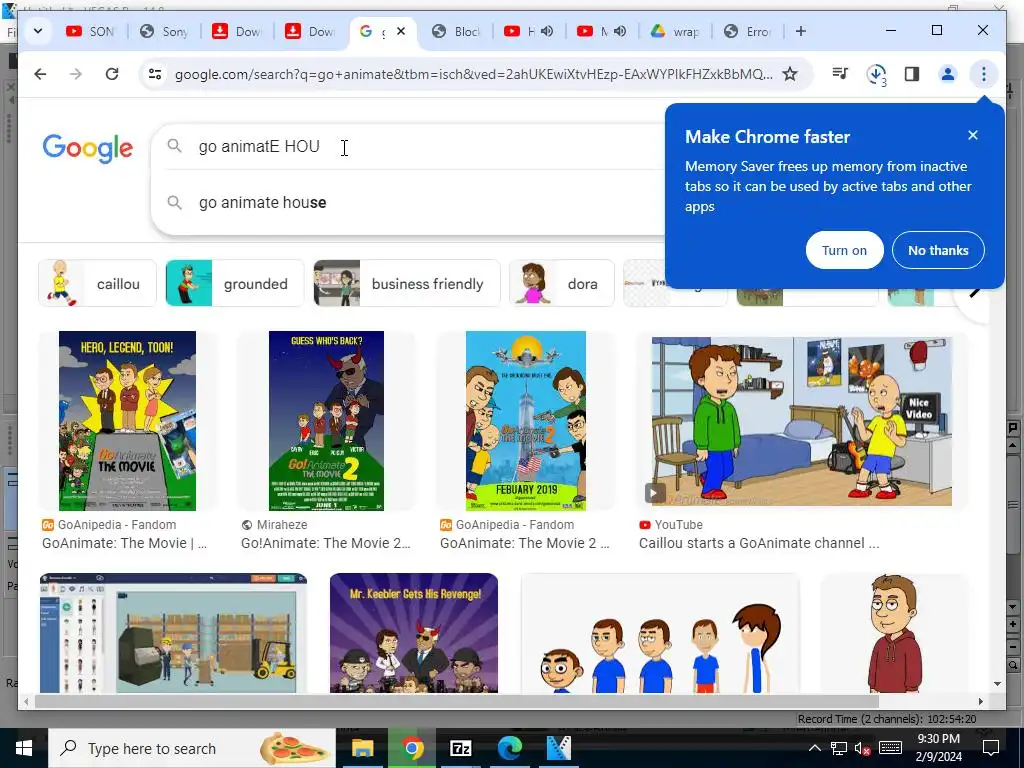Open Chrome downloads icon
The width and height of the screenshot is (1024, 768).
coord(876,74)
